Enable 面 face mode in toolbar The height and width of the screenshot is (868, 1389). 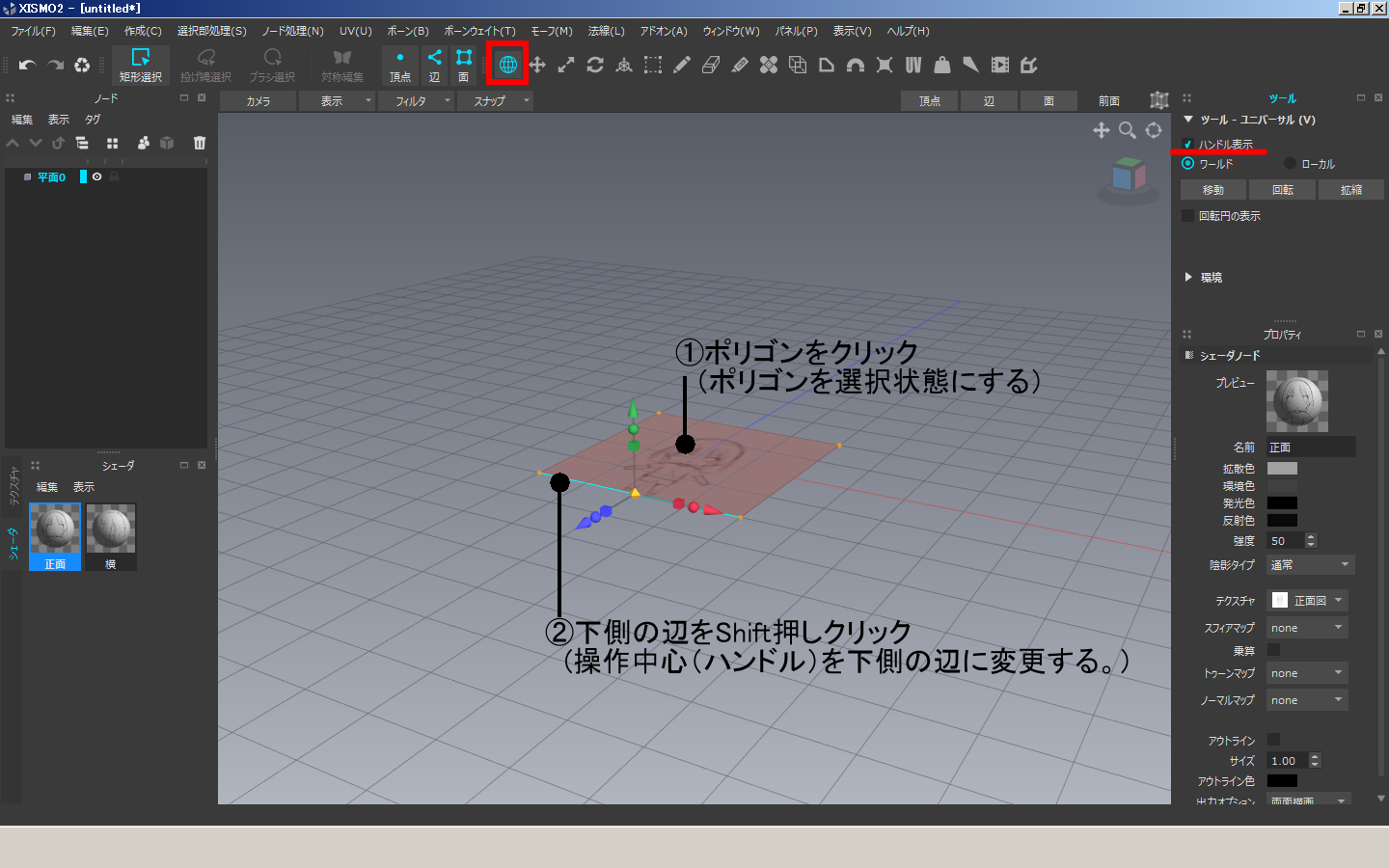(464, 65)
